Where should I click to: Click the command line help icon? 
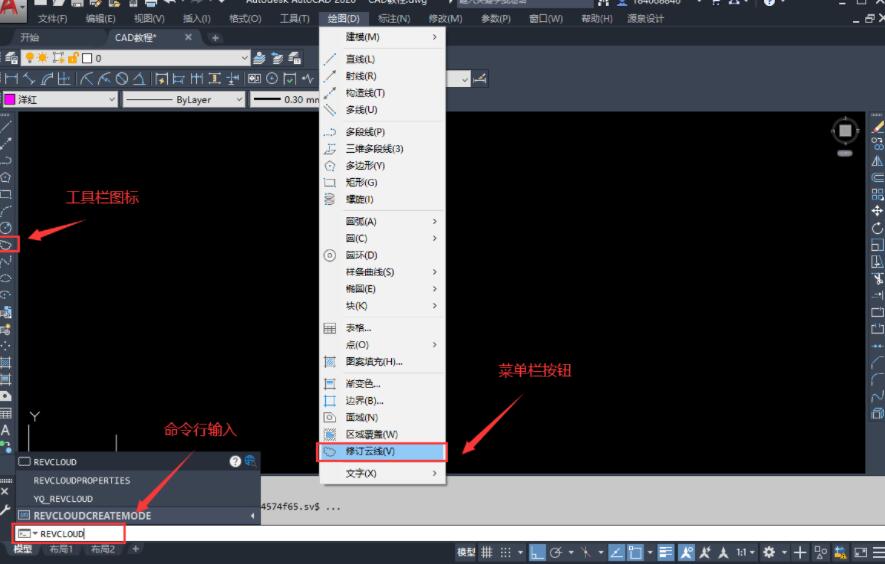point(235,461)
